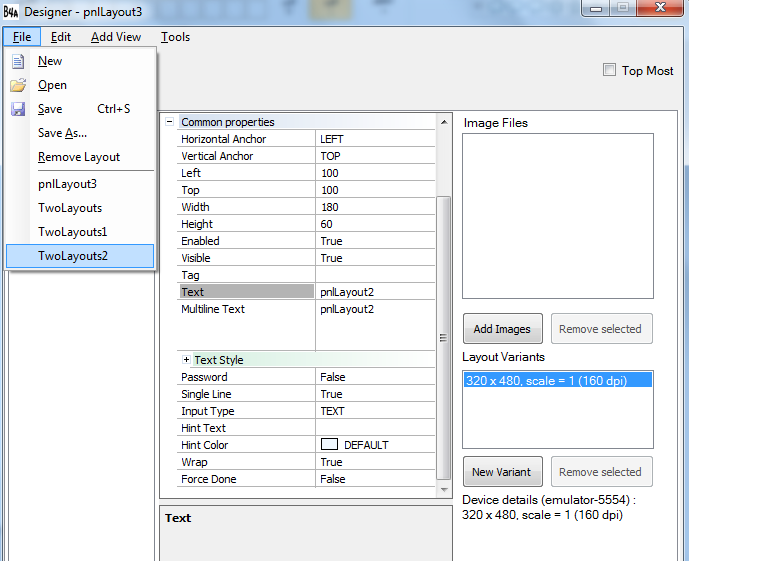Click the Wrap value True
Image resolution: width=768 pixels, height=561 pixels.
coord(375,462)
